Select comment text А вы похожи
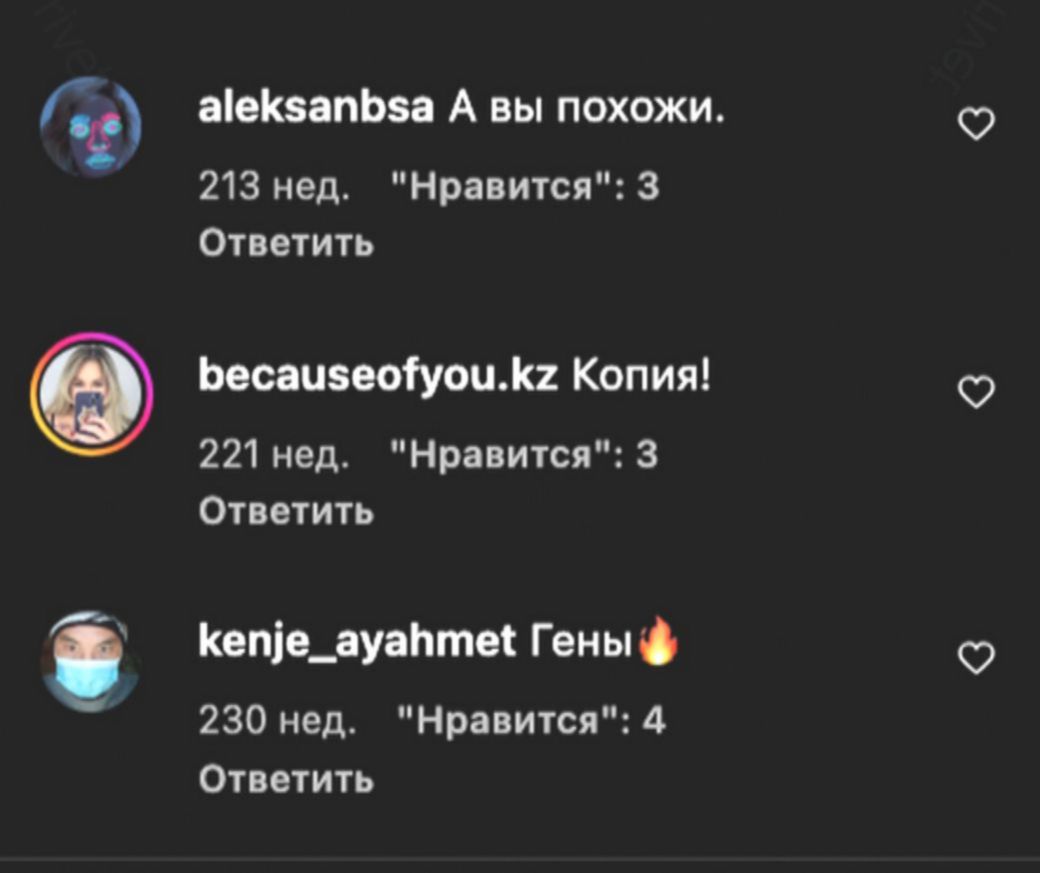 [x=587, y=109]
